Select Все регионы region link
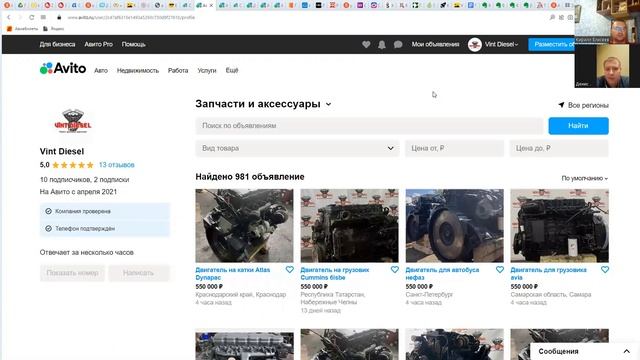Image resolution: width=640 pixels, height=360 pixels. click(588, 105)
